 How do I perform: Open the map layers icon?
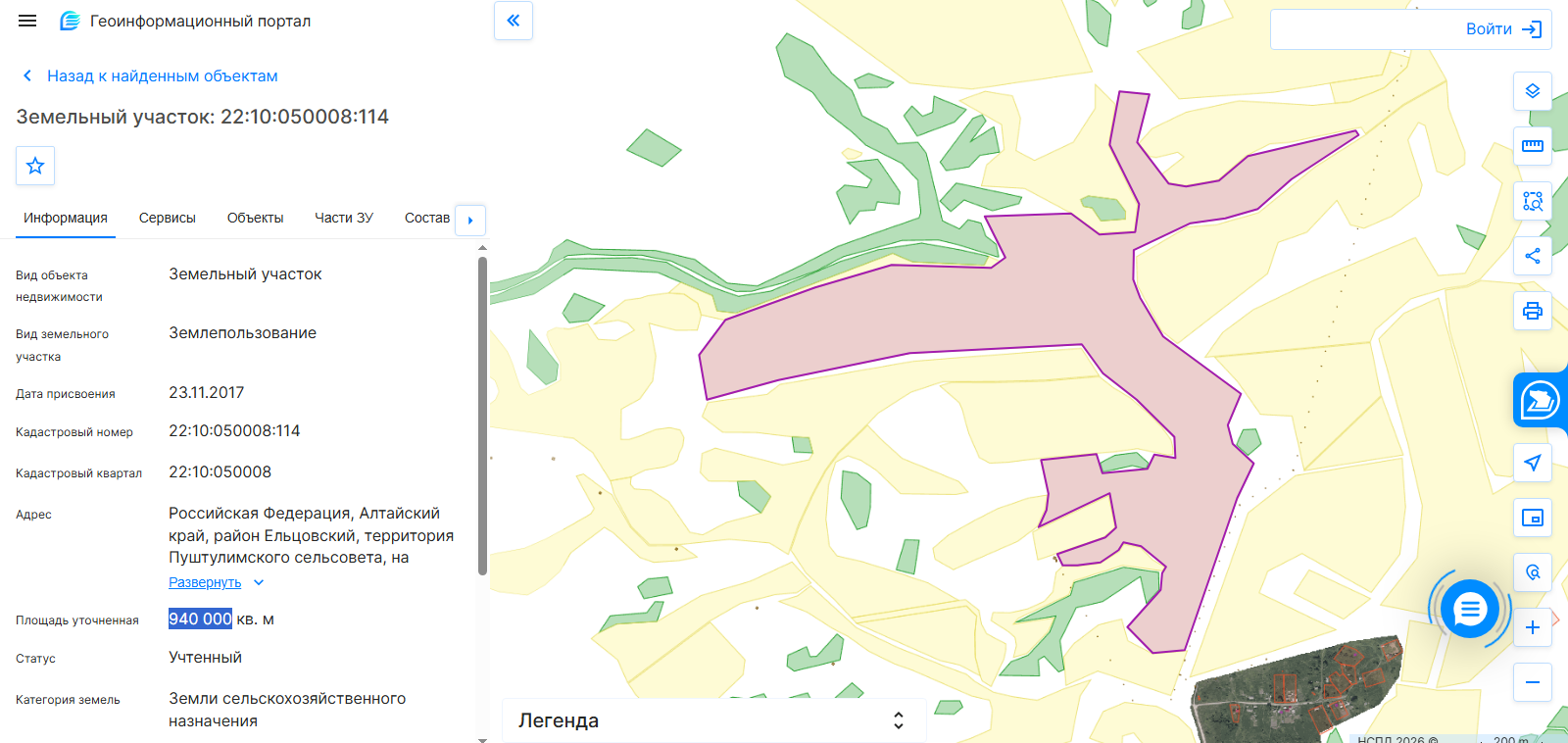[1533, 91]
